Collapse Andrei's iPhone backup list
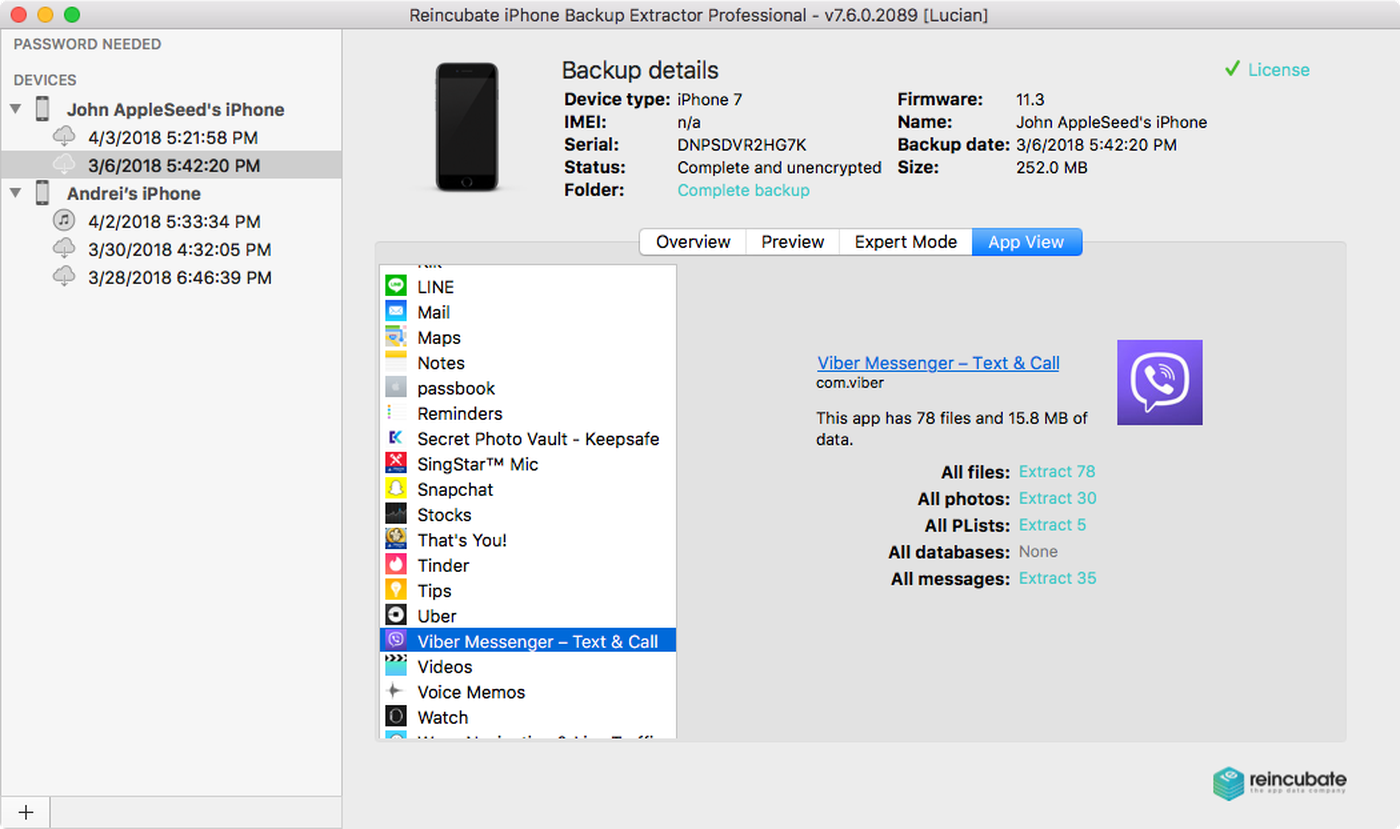The image size is (1400, 829). point(17,193)
